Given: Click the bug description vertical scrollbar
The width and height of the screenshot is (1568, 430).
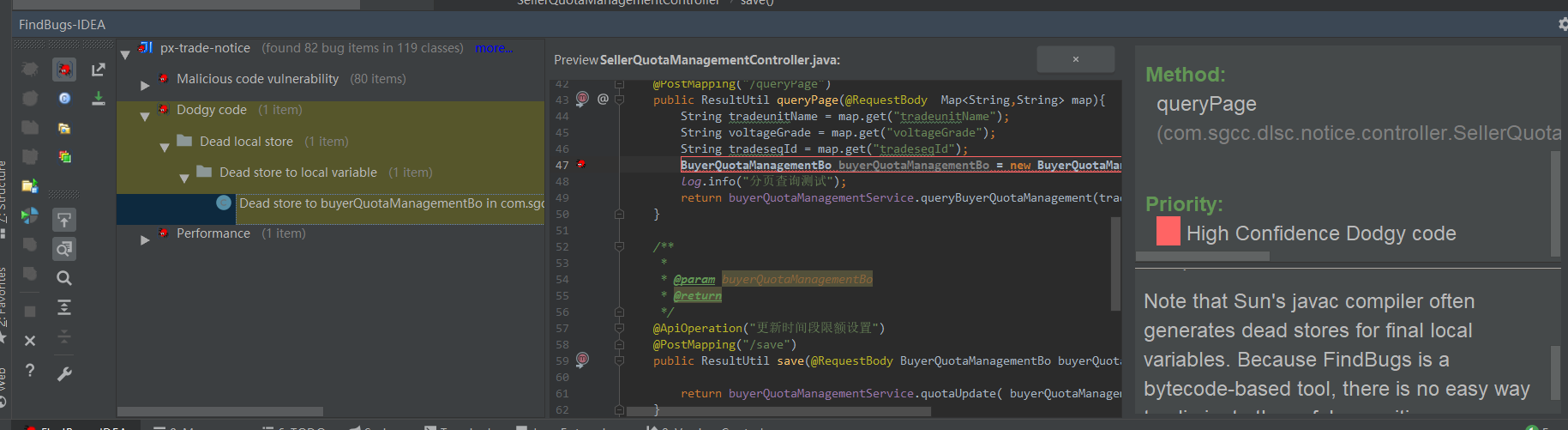Looking at the screenshot, I should [x=1555, y=372].
